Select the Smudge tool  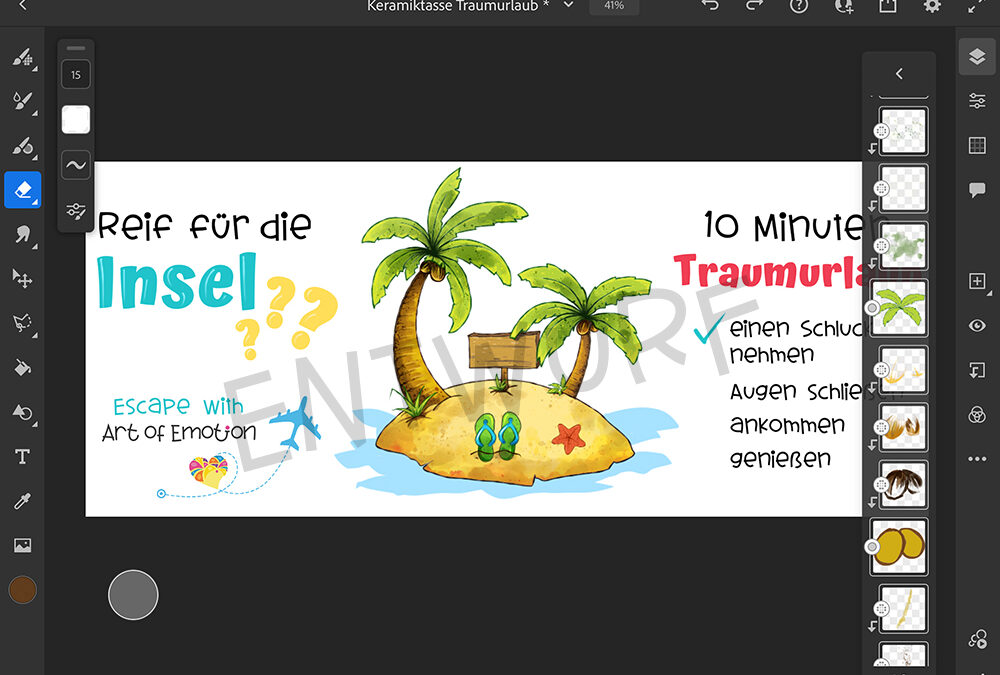coord(22,233)
